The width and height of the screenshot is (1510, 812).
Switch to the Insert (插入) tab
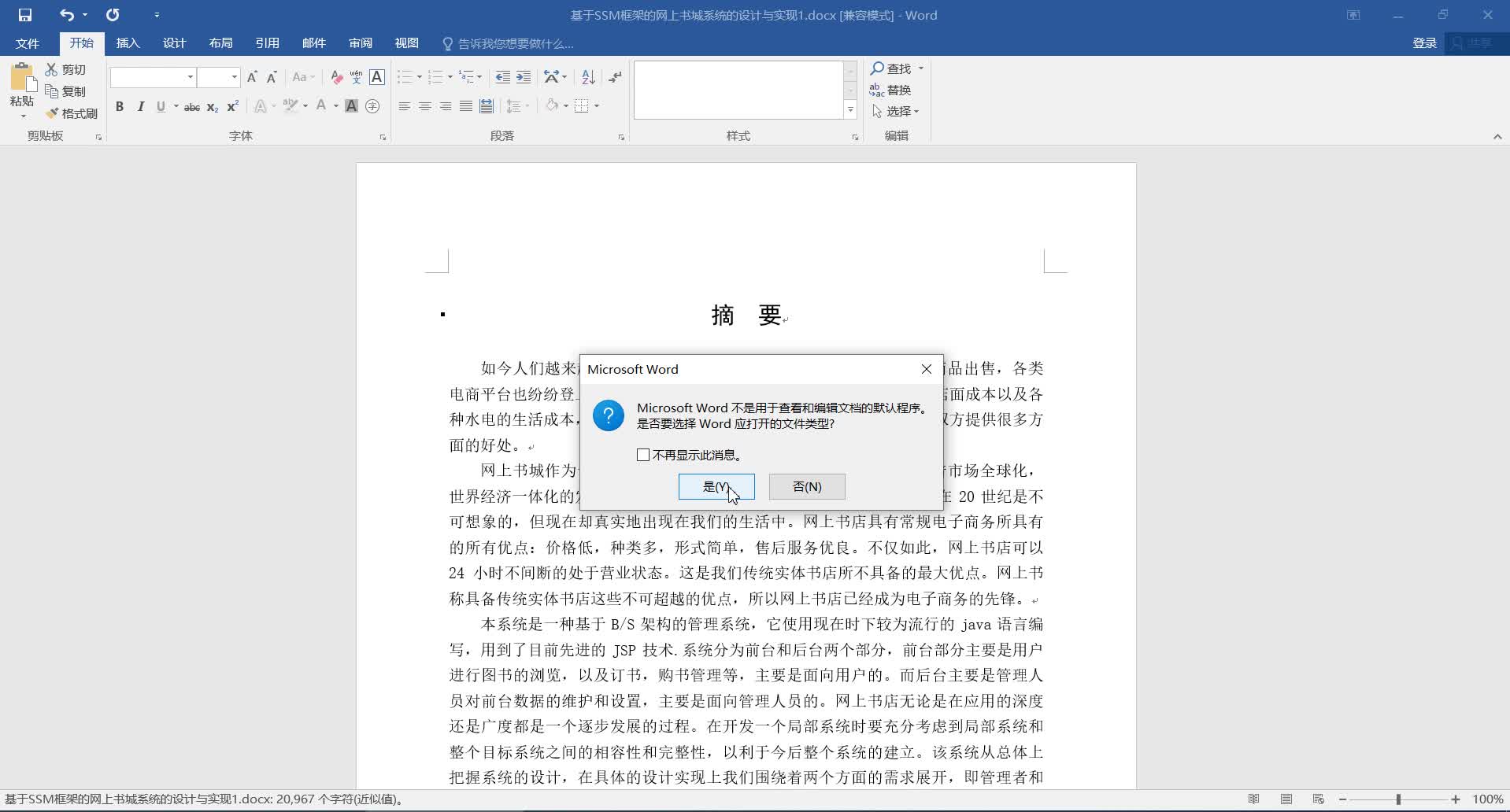coord(128,43)
